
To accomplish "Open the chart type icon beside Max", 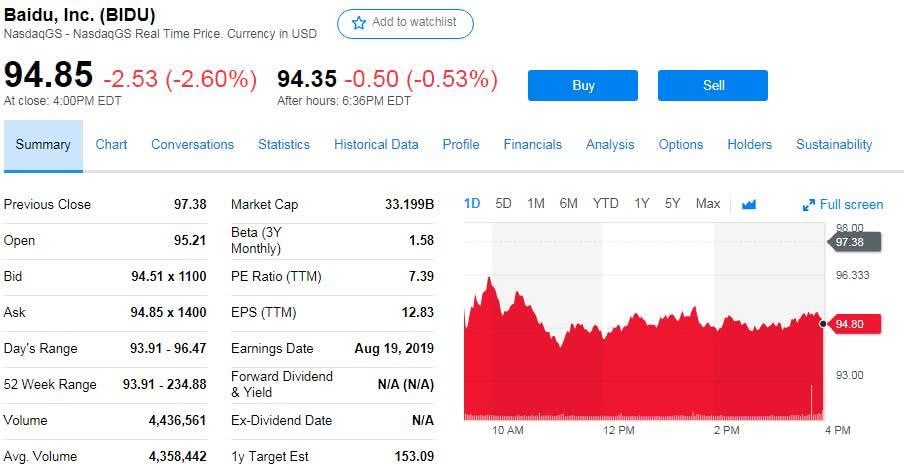I will tap(749, 204).
